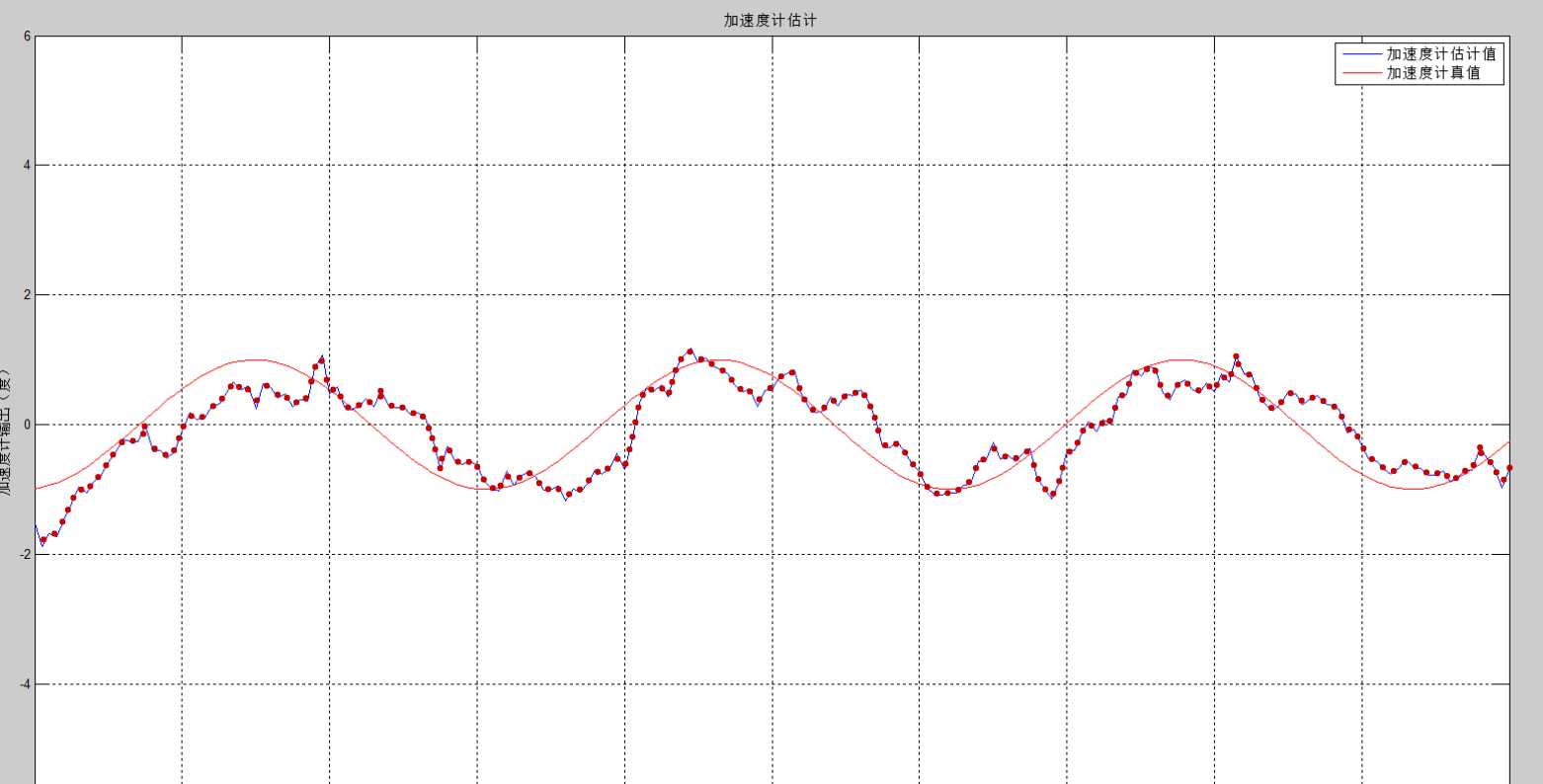Screen dimensions: 1543x784
Task: Click the blue line sample in legend
Action: (x=1361, y=54)
